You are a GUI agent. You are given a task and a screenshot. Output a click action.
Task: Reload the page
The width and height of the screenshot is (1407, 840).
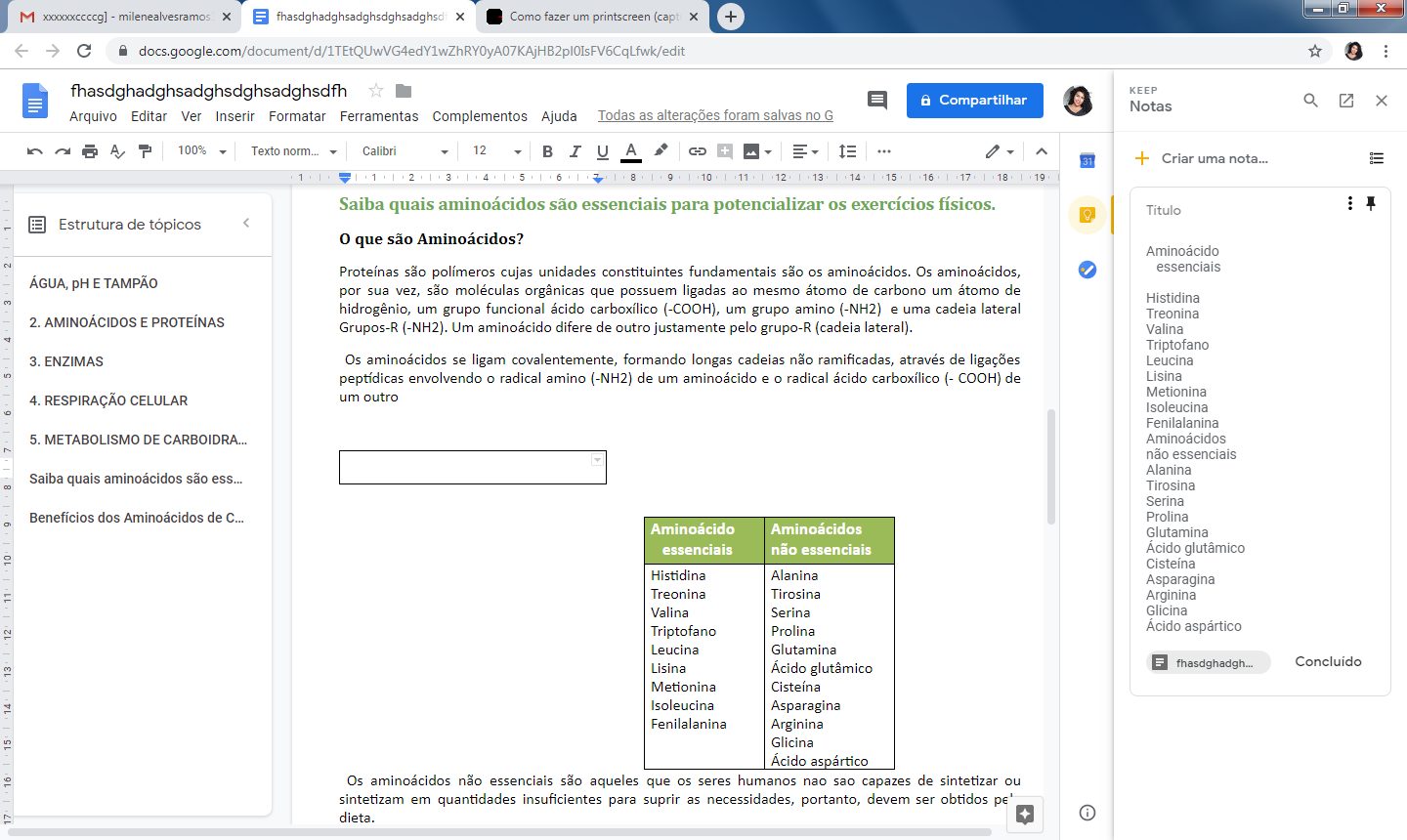tap(84, 51)
